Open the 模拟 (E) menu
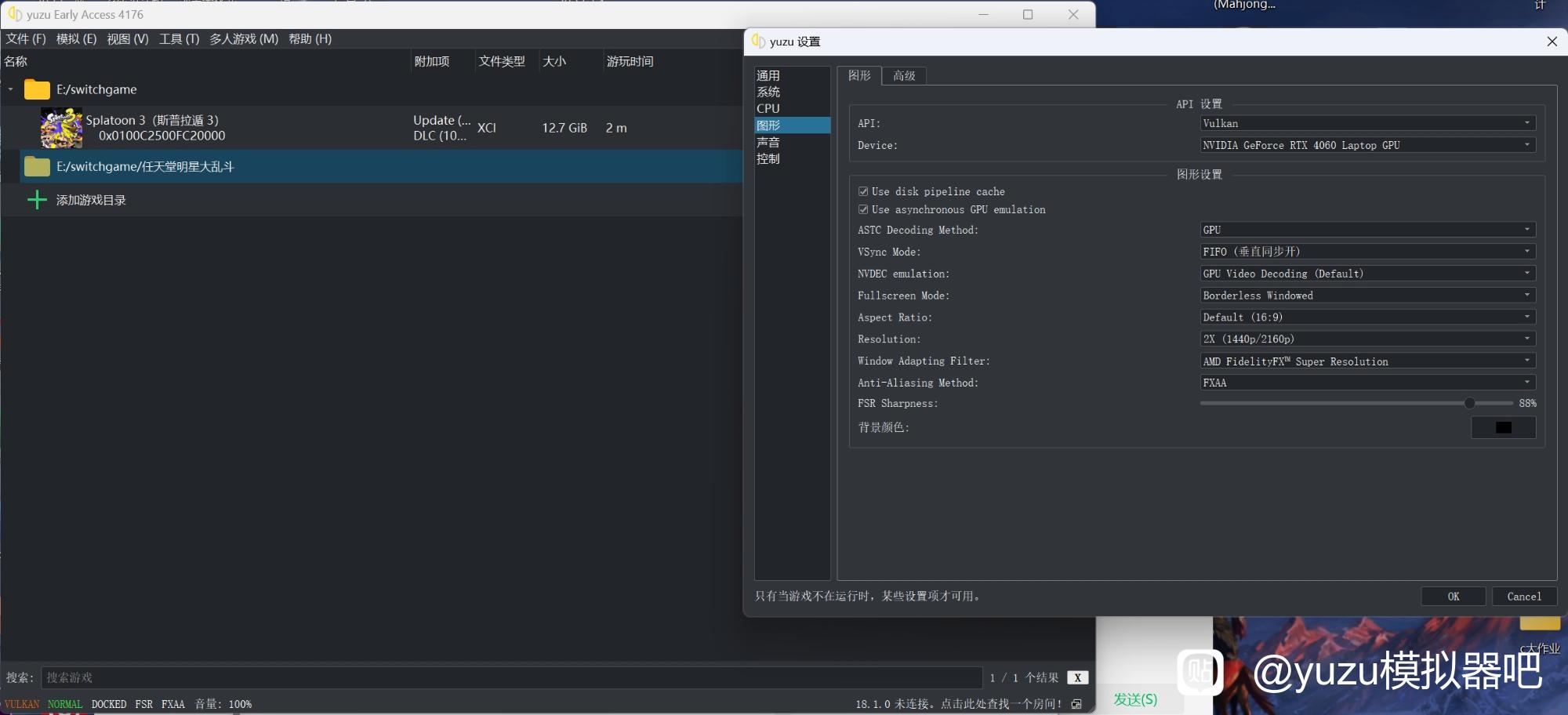Screen dimensions: 1568x715 pyautogui.click(x=76, y=38)
